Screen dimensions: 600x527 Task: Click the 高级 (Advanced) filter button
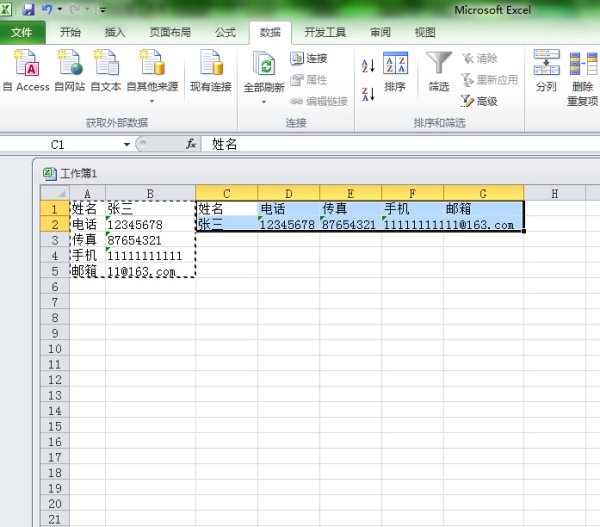[x=479, y=101]
